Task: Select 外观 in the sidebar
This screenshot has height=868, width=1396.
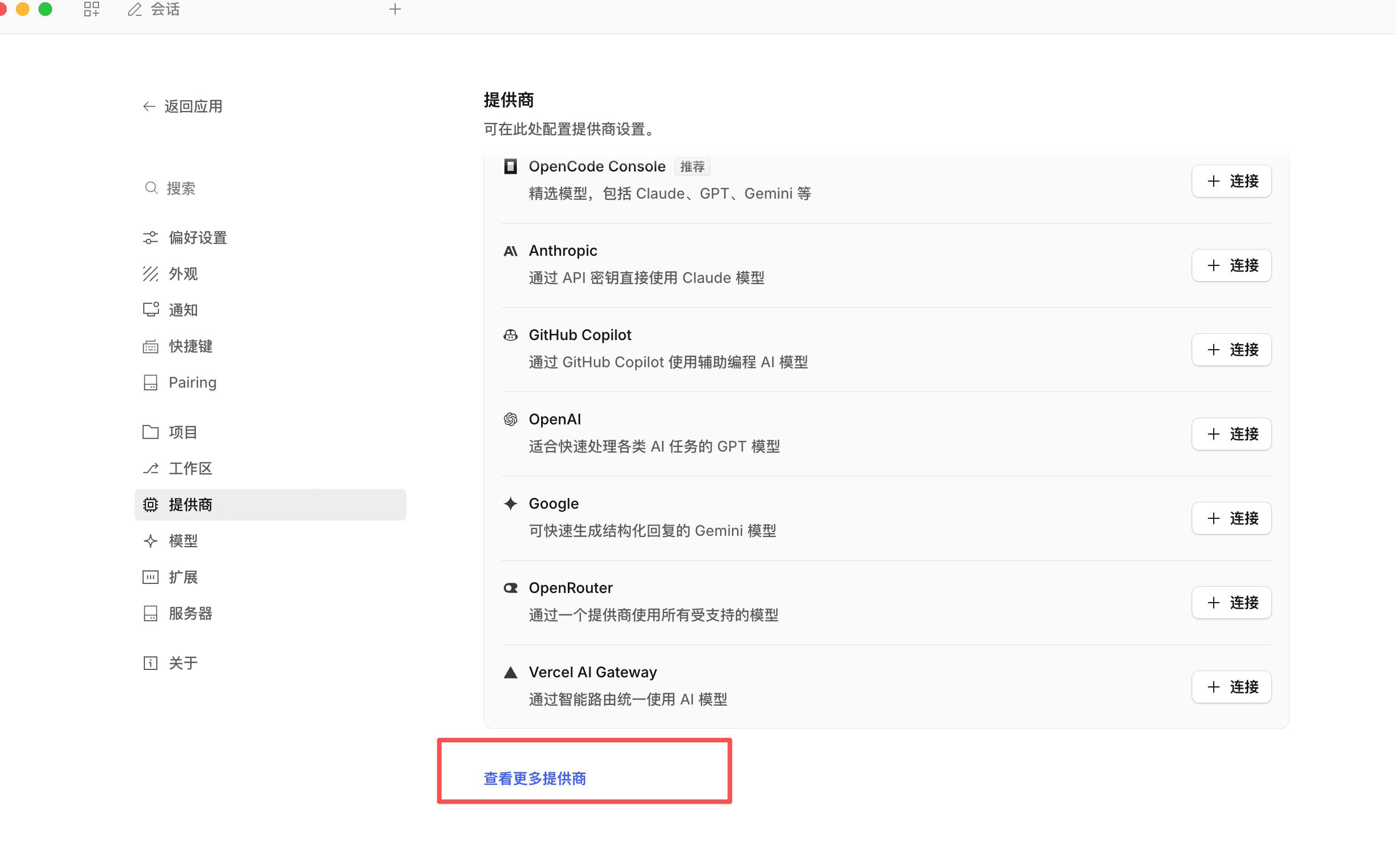Action: (270, 274)
